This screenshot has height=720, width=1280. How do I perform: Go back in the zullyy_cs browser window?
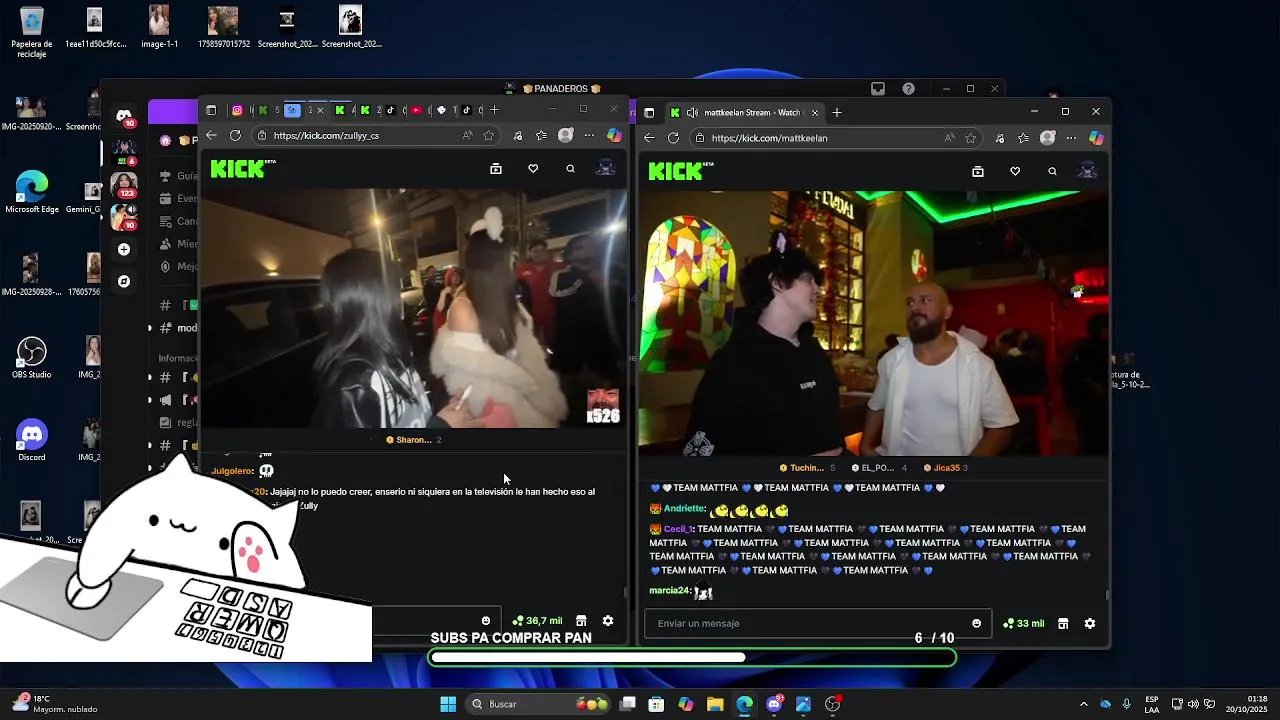(x=211, y=135)
